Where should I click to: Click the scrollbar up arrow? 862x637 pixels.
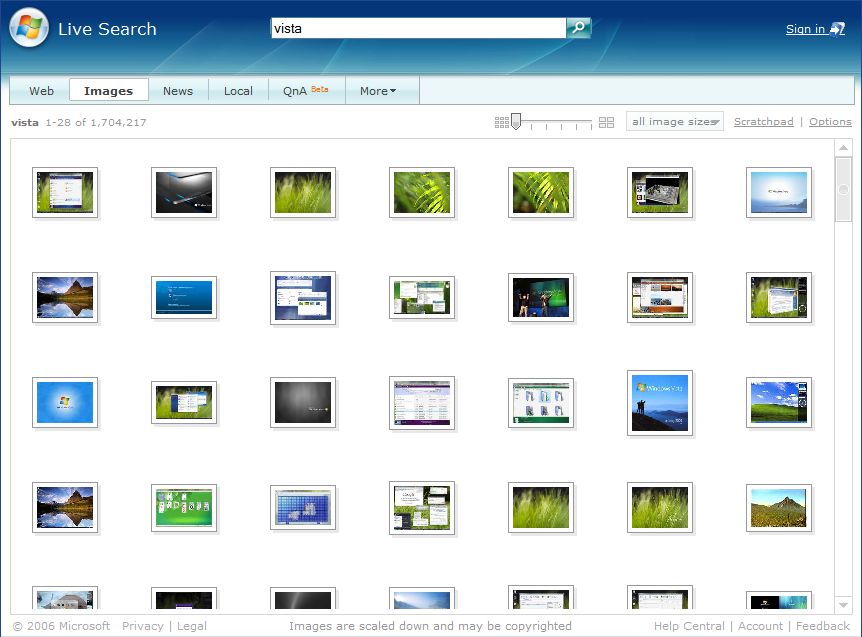click(843, 148)
